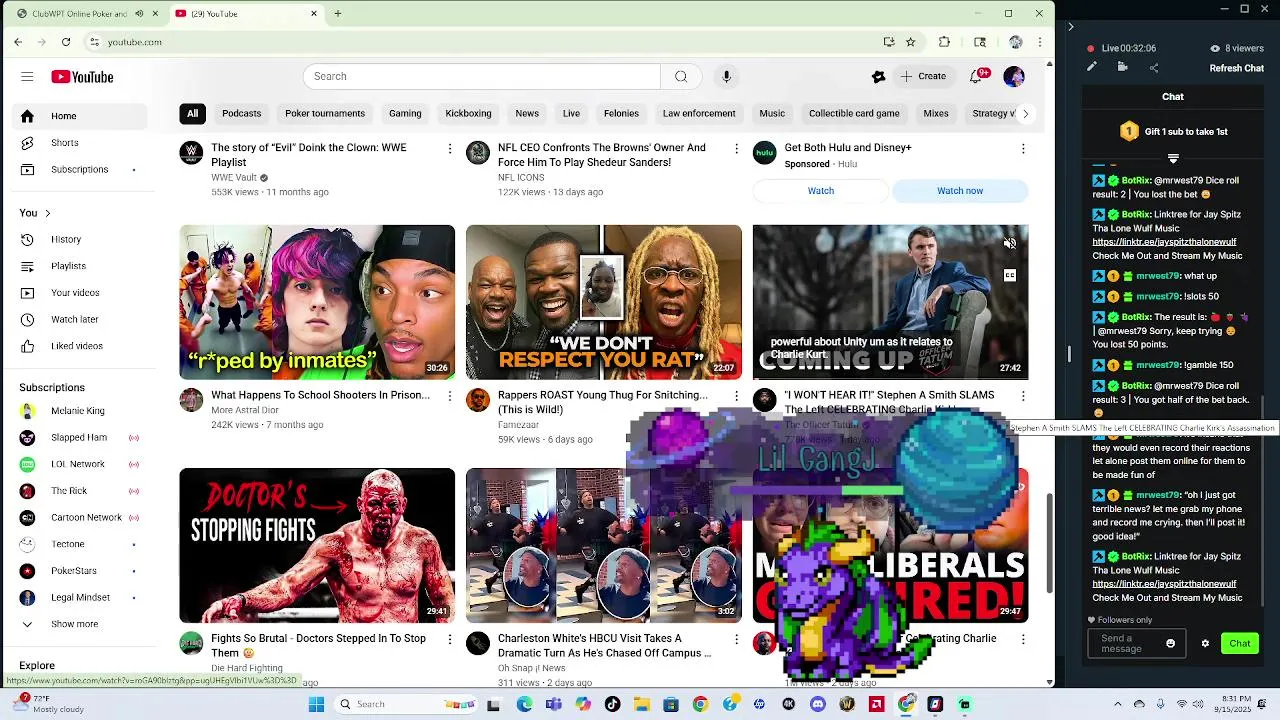
Task: Open the Doctor's Stopping Fights thumbnail
Action: tap(317, 545)
